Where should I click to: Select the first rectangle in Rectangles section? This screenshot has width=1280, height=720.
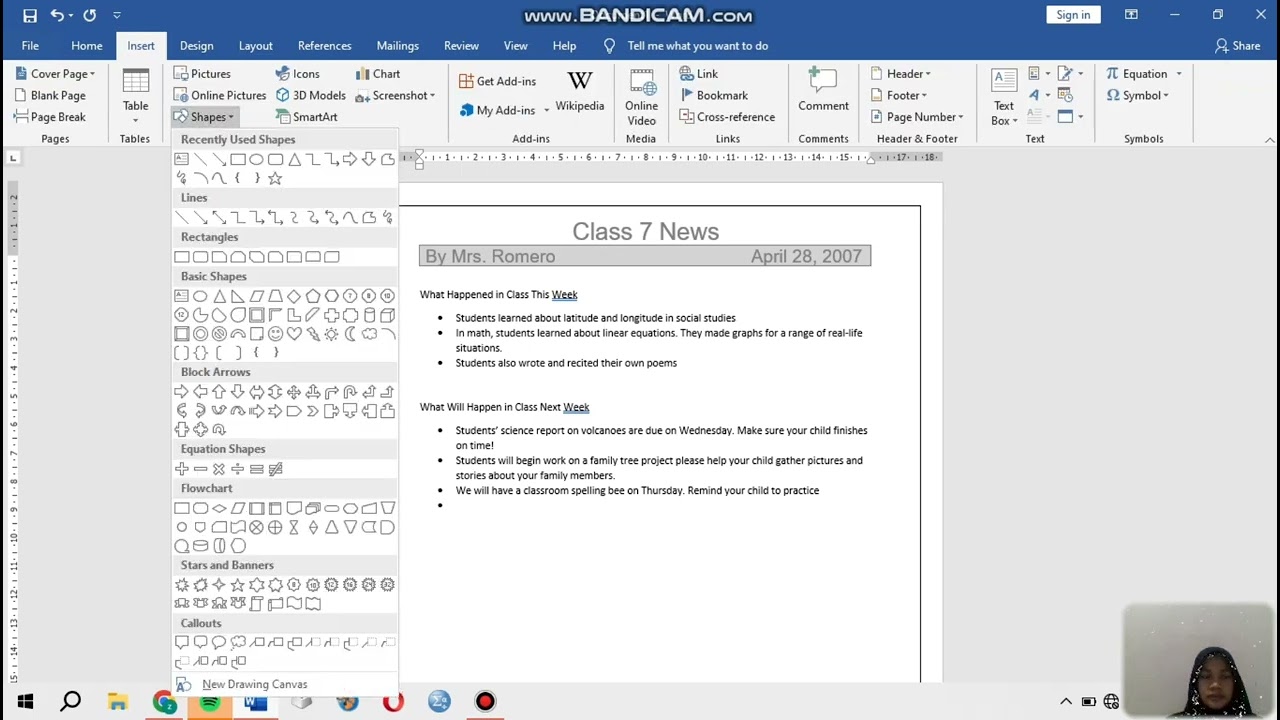click(182, 257)
